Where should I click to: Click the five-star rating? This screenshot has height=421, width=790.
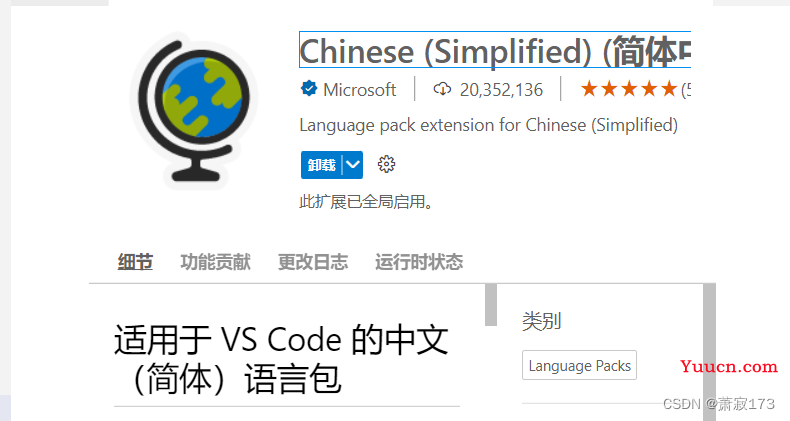coord(628,89)
